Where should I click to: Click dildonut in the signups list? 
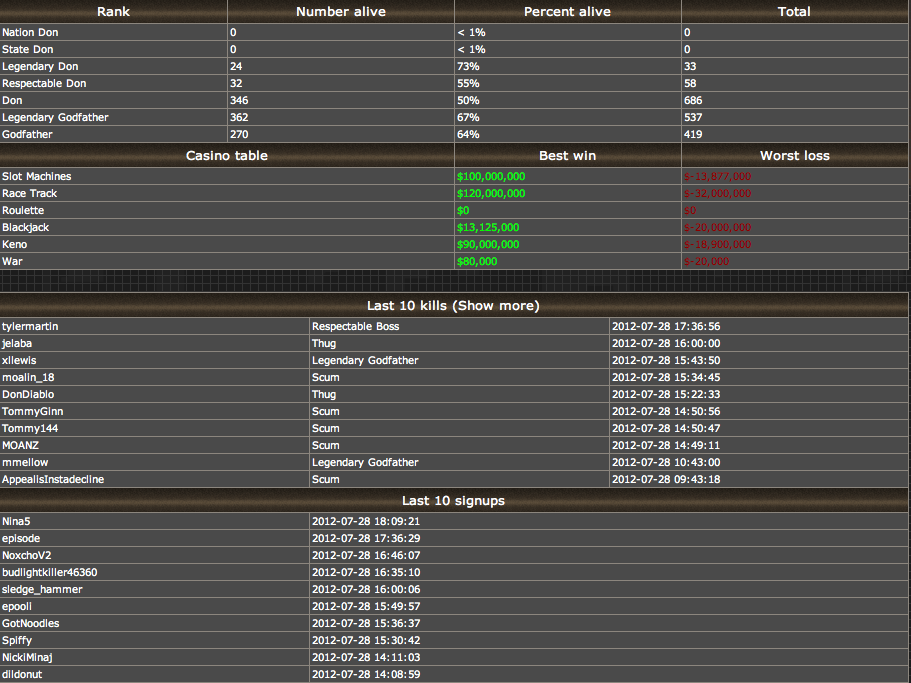[x=22, y=674]
